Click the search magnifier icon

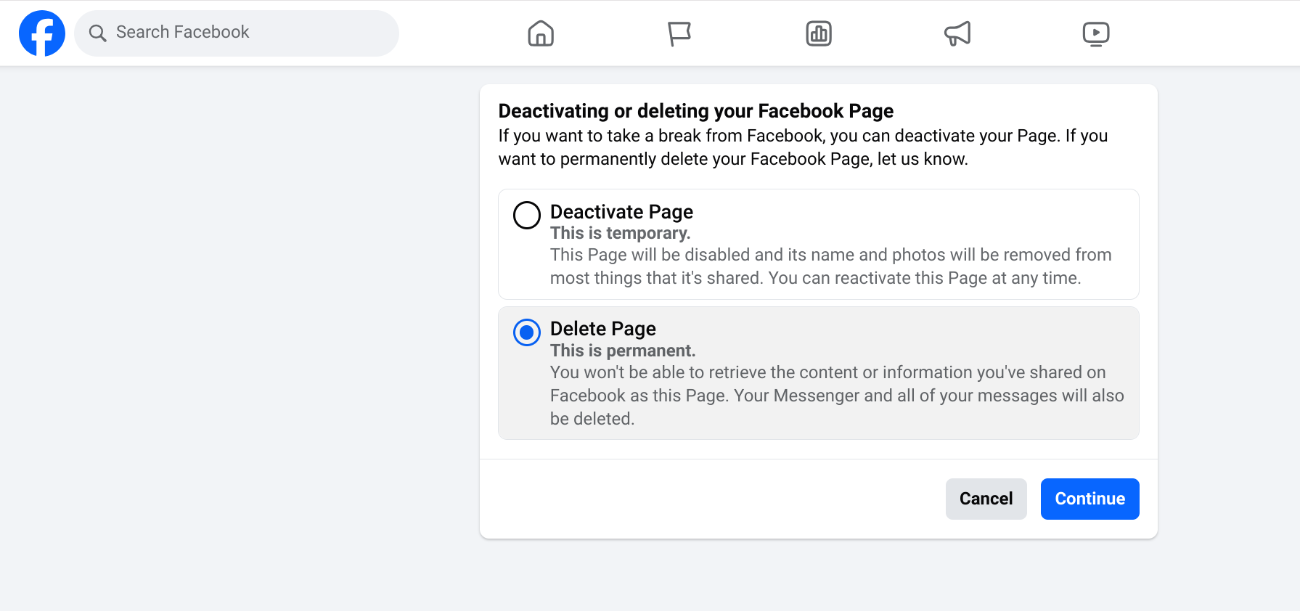pos(97,33)
